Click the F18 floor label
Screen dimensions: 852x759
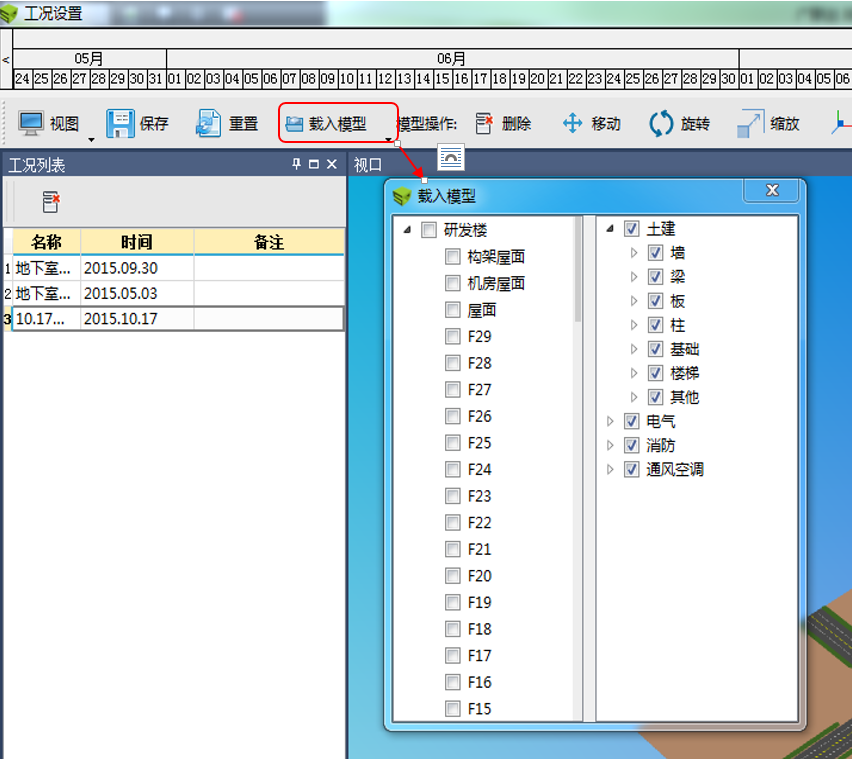[479, 629]
